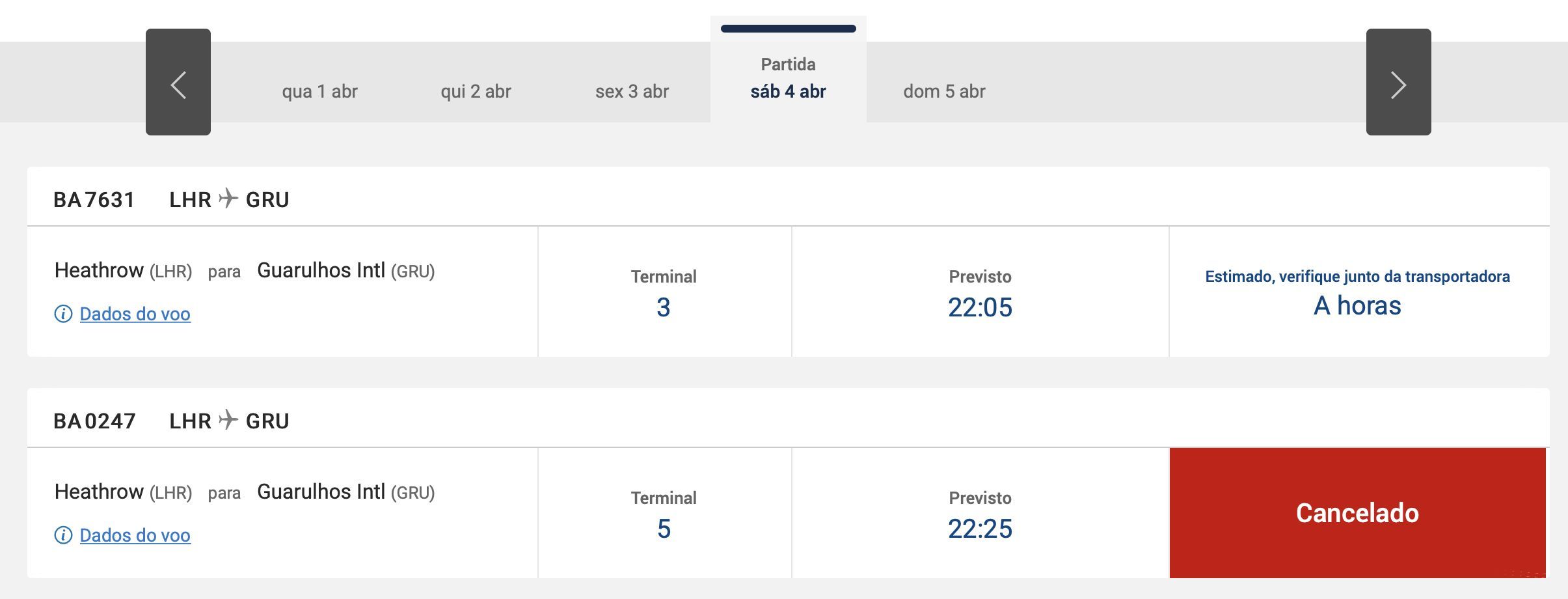Screen dimensions: 1568x599
Task: Switch to sex 3 abr date tab
Action: (632, 91)
